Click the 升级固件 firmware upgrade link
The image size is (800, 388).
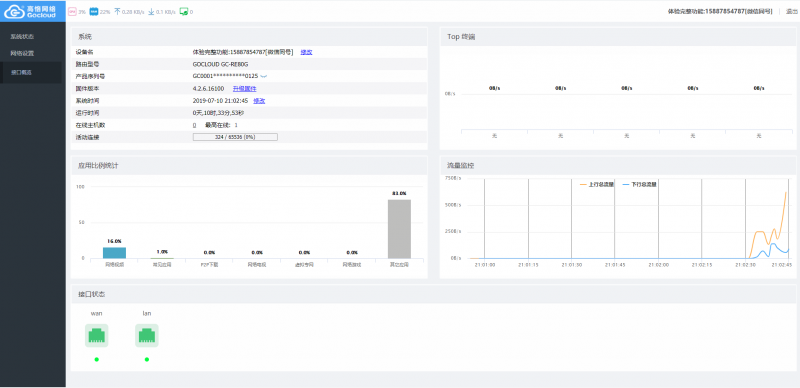point(244,88)
